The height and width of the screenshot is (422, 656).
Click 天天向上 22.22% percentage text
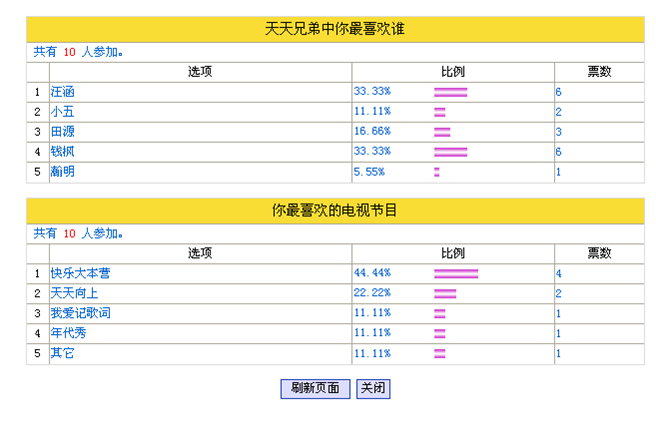click(x=372, y=293)
